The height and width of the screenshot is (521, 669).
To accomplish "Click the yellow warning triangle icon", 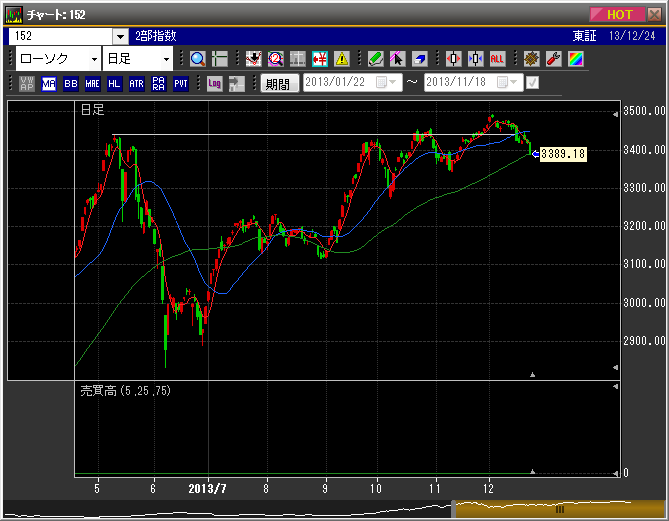I will click(x=342, y=59).
